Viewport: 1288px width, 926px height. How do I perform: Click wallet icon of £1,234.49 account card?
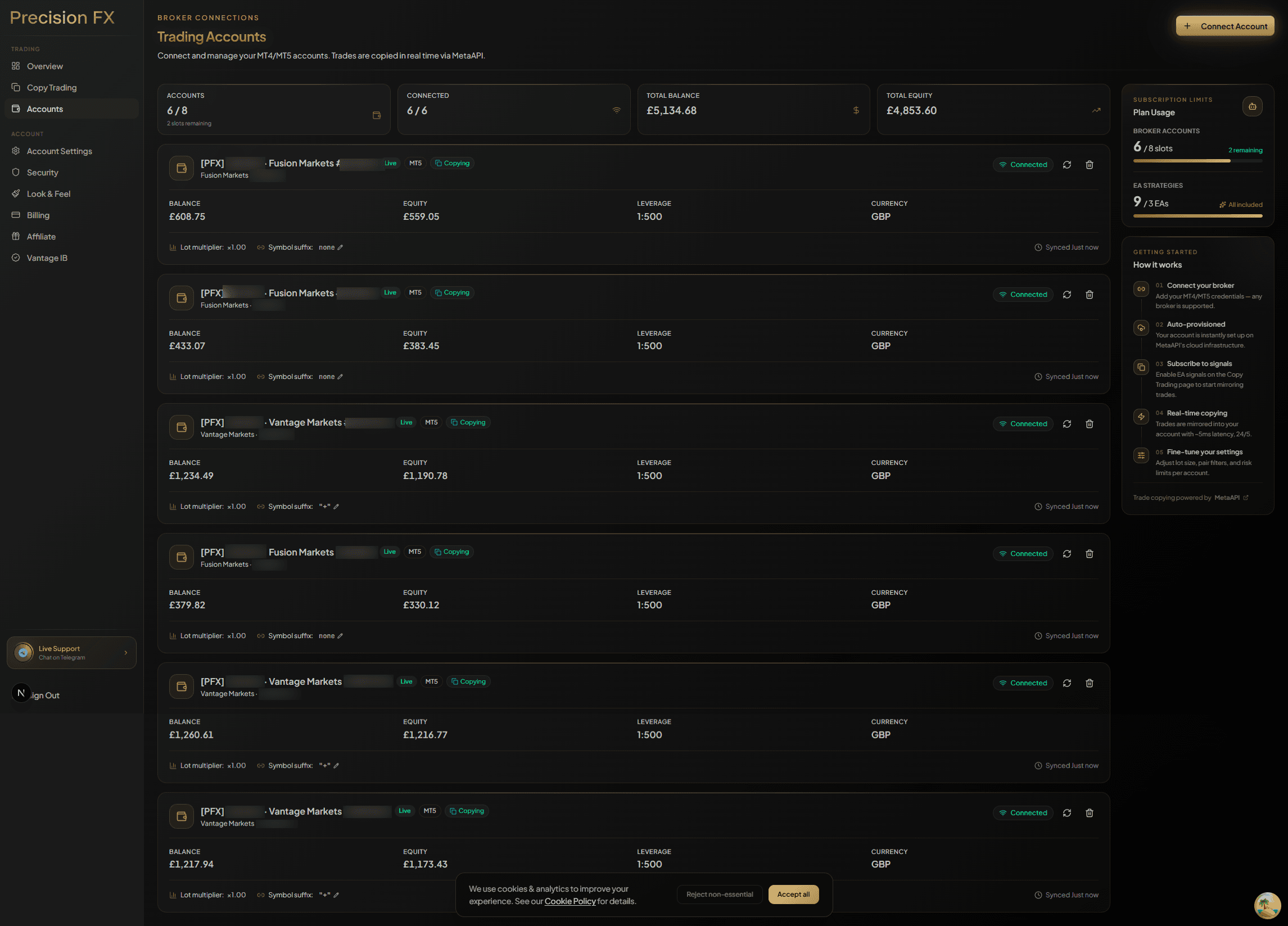[182, 427]
